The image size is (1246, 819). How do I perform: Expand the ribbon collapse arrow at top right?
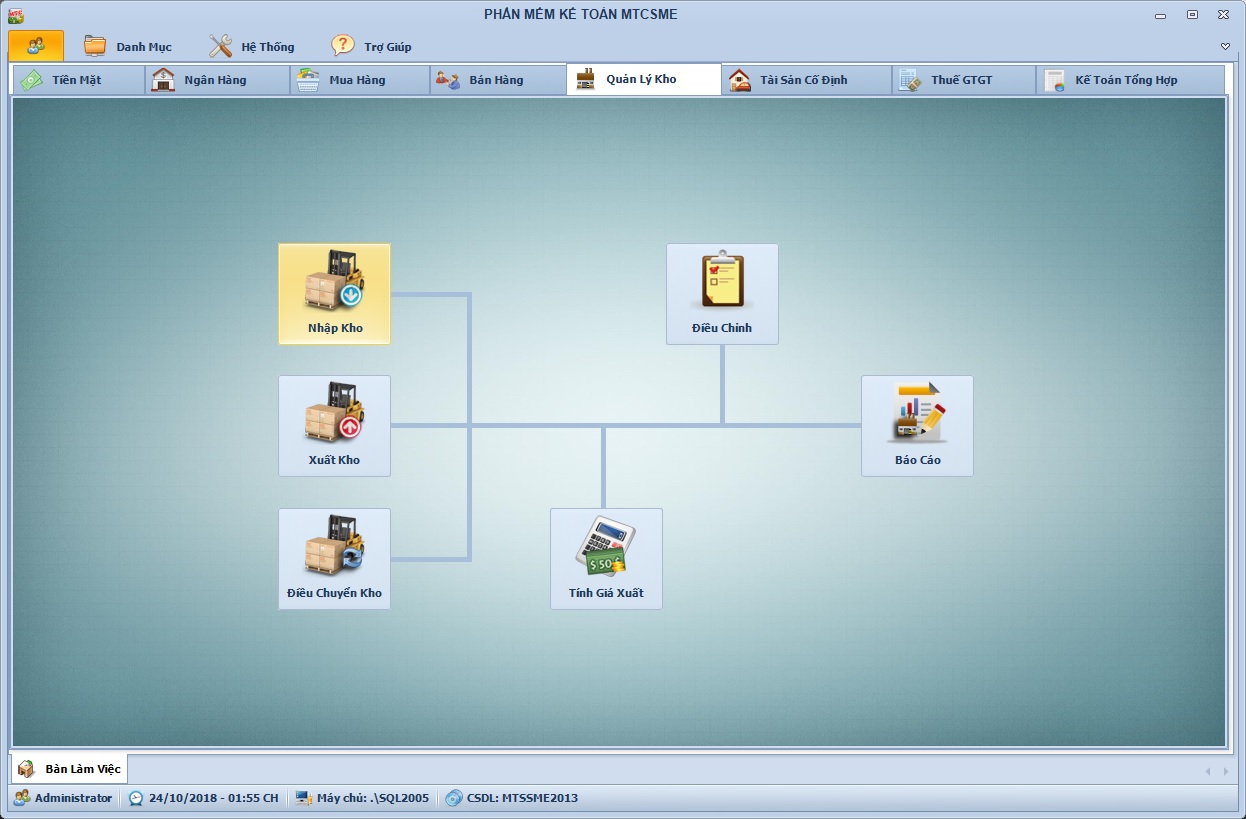1225,47
